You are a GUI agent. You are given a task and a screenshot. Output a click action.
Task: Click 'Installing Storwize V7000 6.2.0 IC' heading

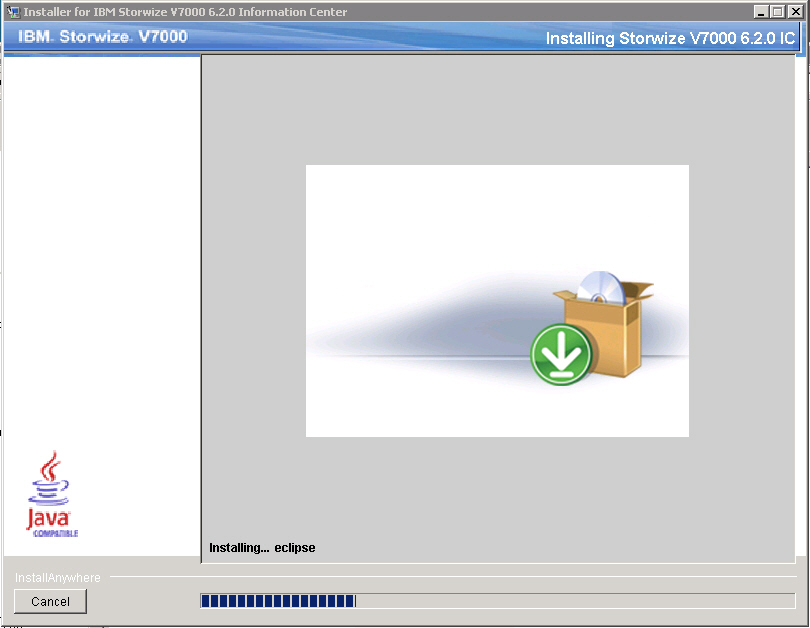coord(670,38)
